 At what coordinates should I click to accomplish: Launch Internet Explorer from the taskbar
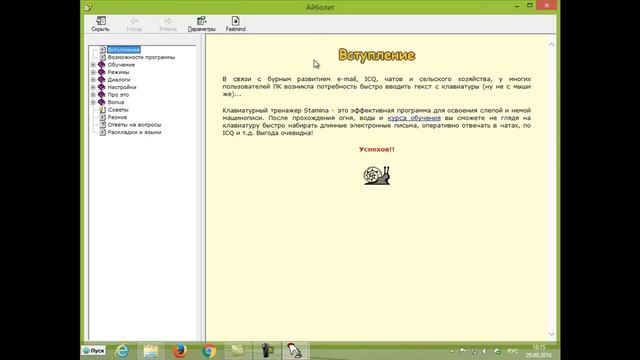pos(122,351)
